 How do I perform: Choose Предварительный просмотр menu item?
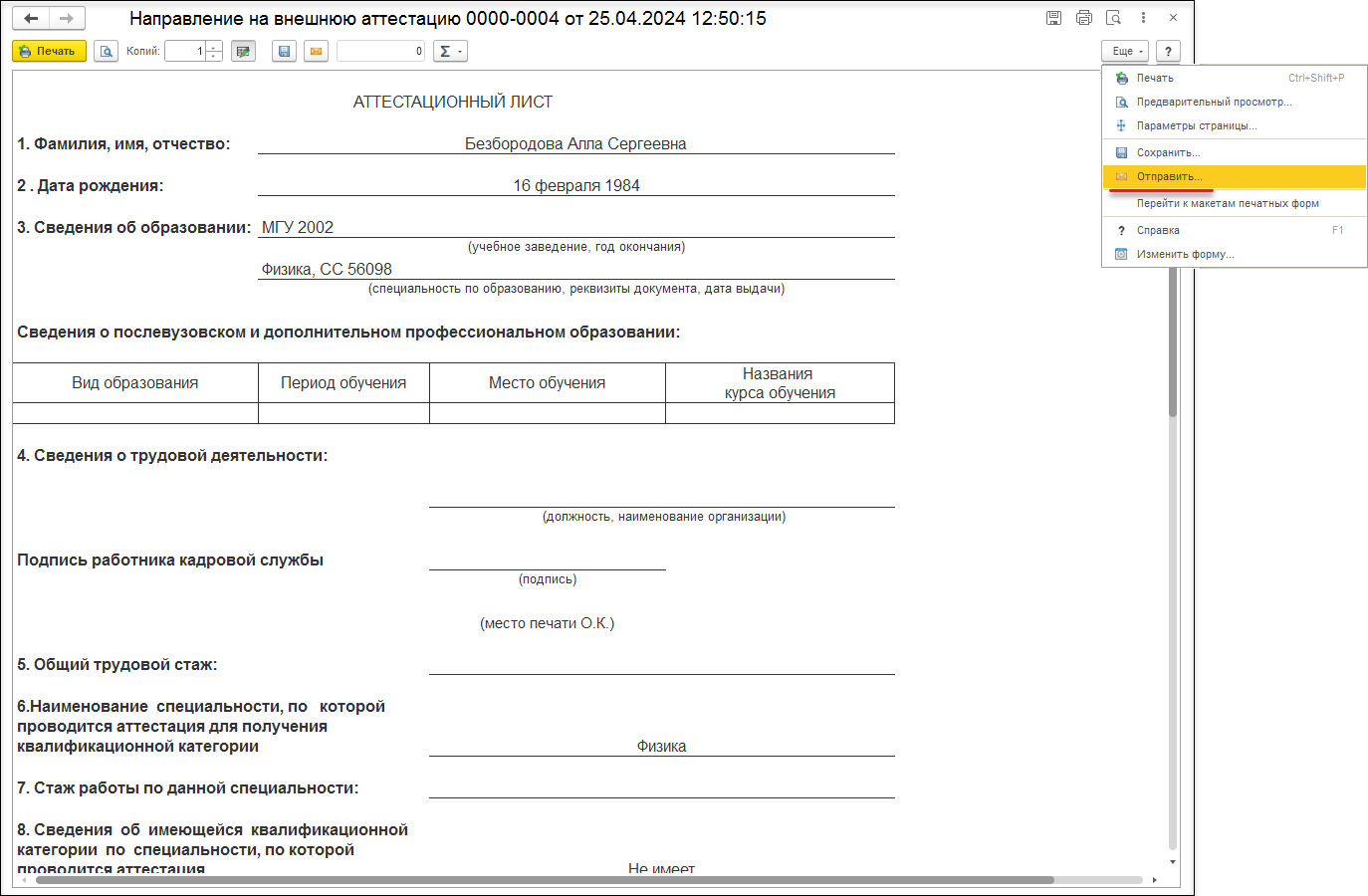1235,102
